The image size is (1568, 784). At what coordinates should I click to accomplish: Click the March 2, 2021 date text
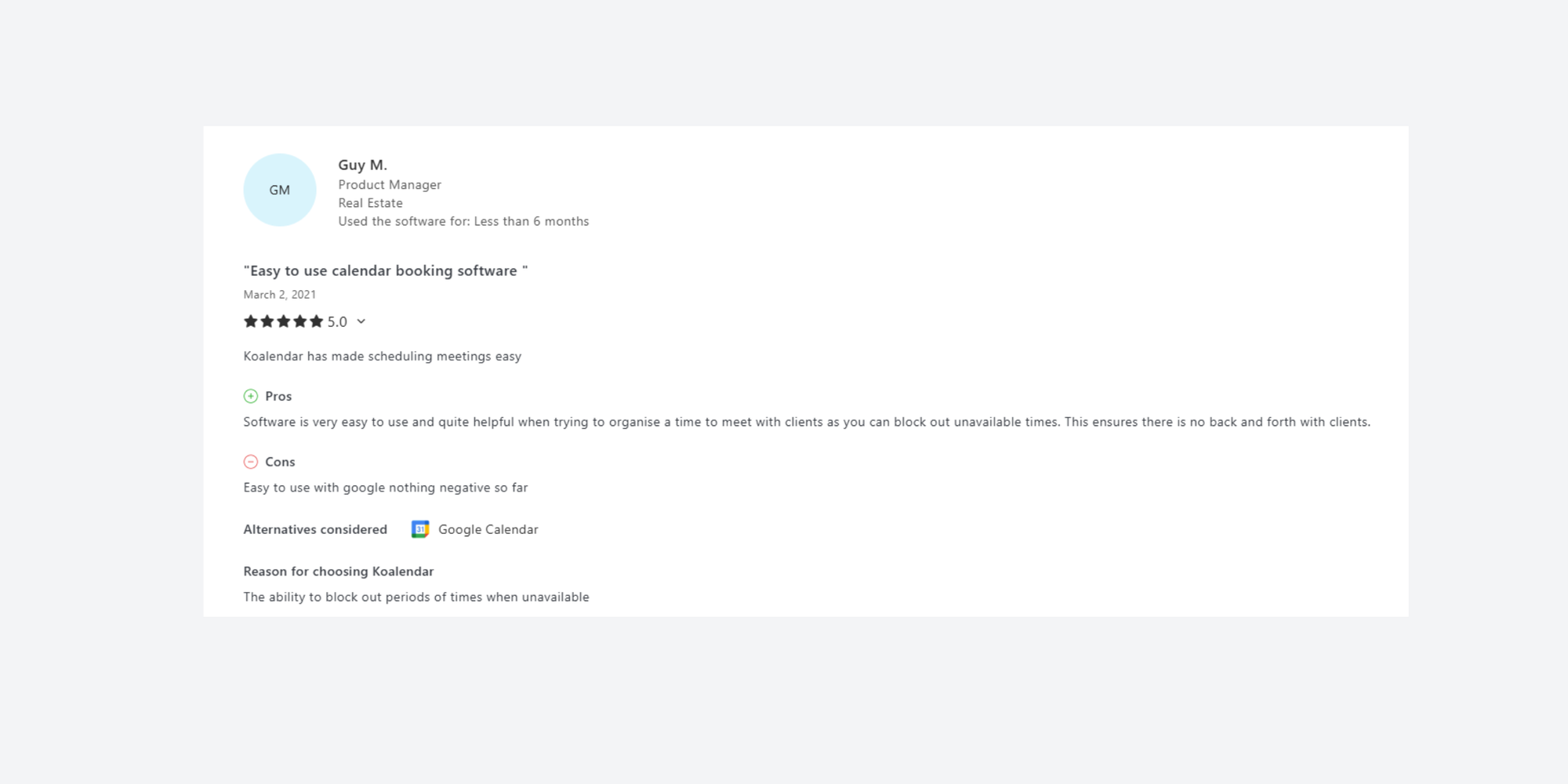[279, 295]
